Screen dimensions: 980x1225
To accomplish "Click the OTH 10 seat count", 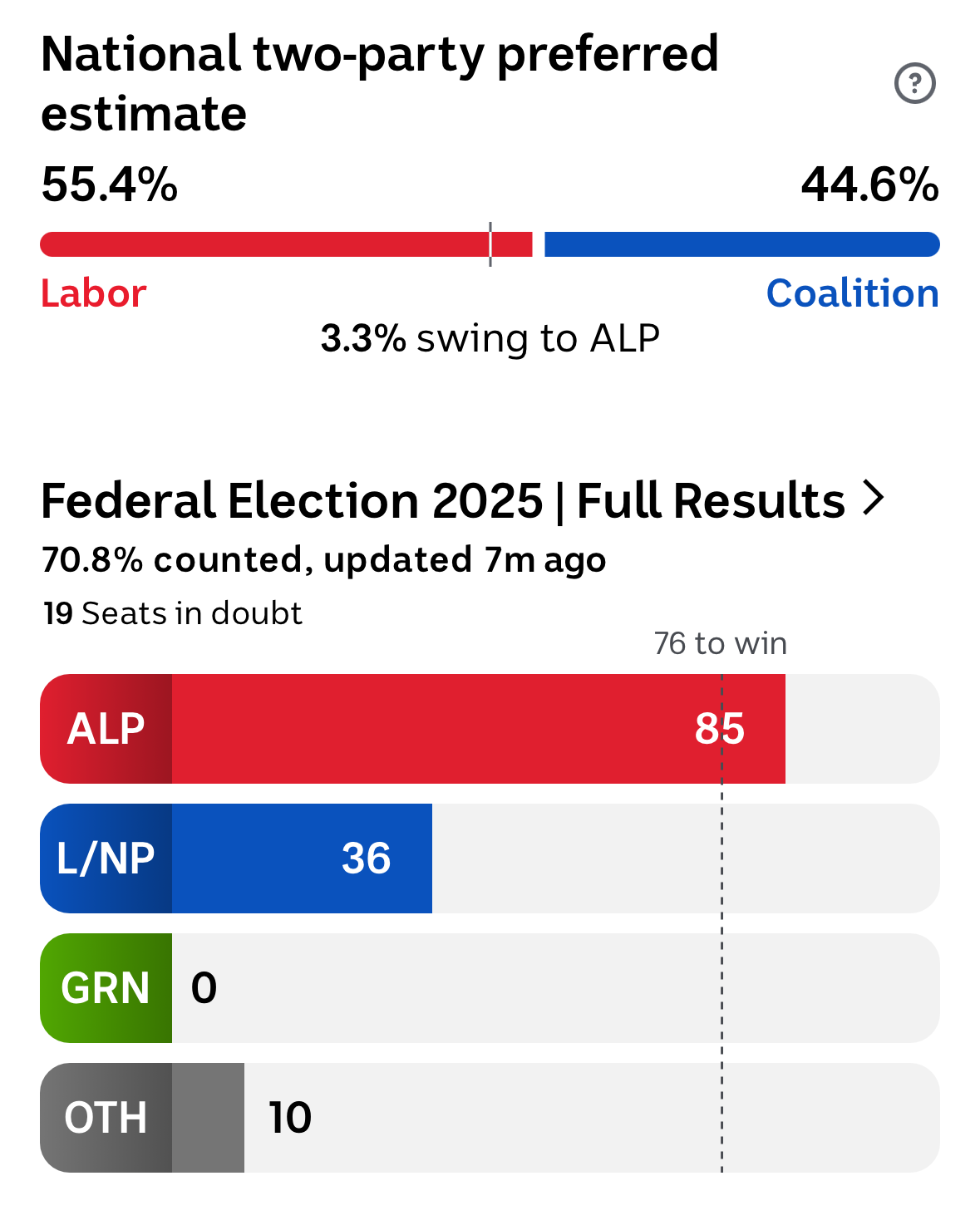I will coord(290,1118).
